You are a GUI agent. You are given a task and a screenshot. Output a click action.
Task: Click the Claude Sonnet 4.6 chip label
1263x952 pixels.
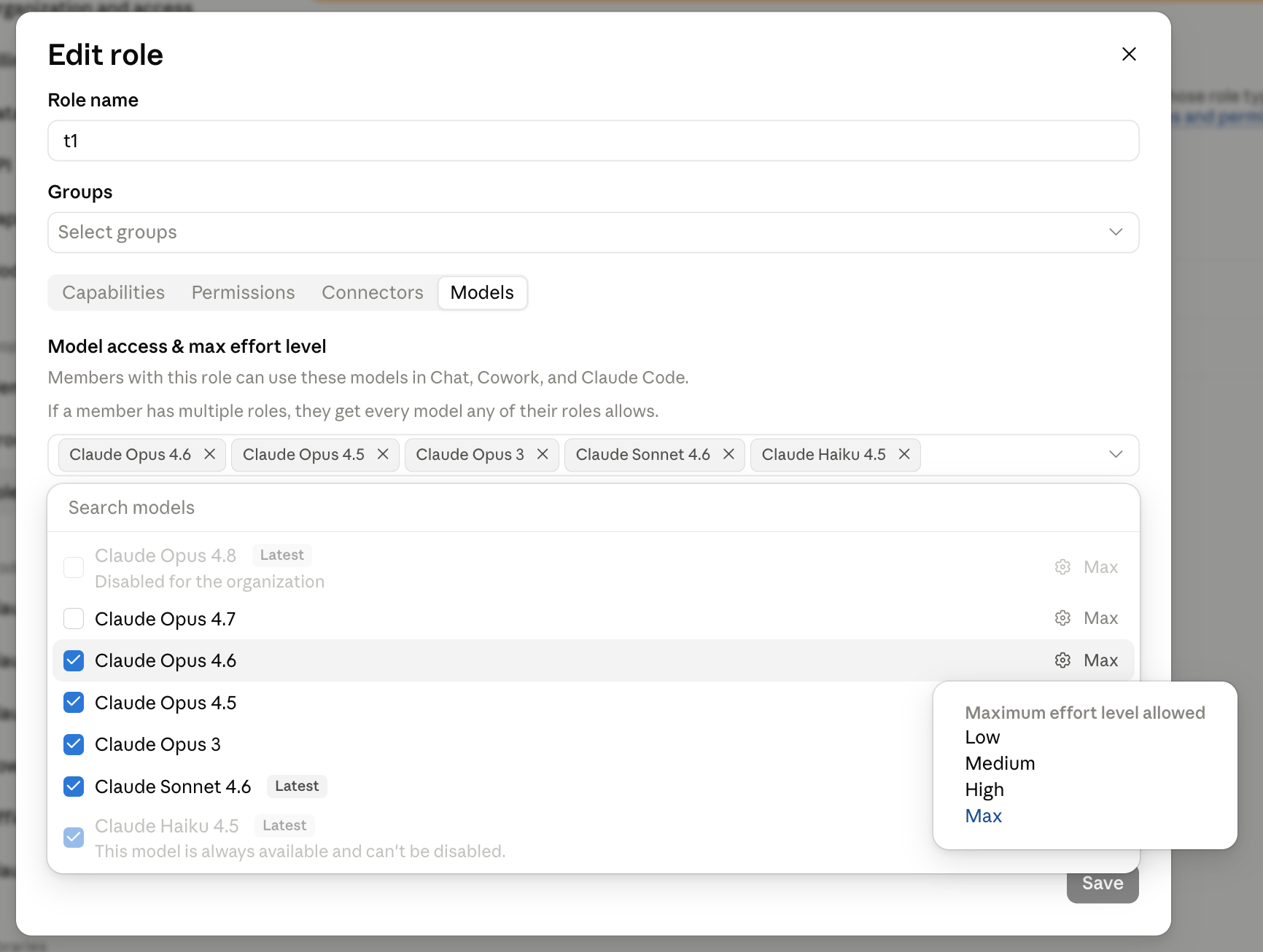coord(642,454)
